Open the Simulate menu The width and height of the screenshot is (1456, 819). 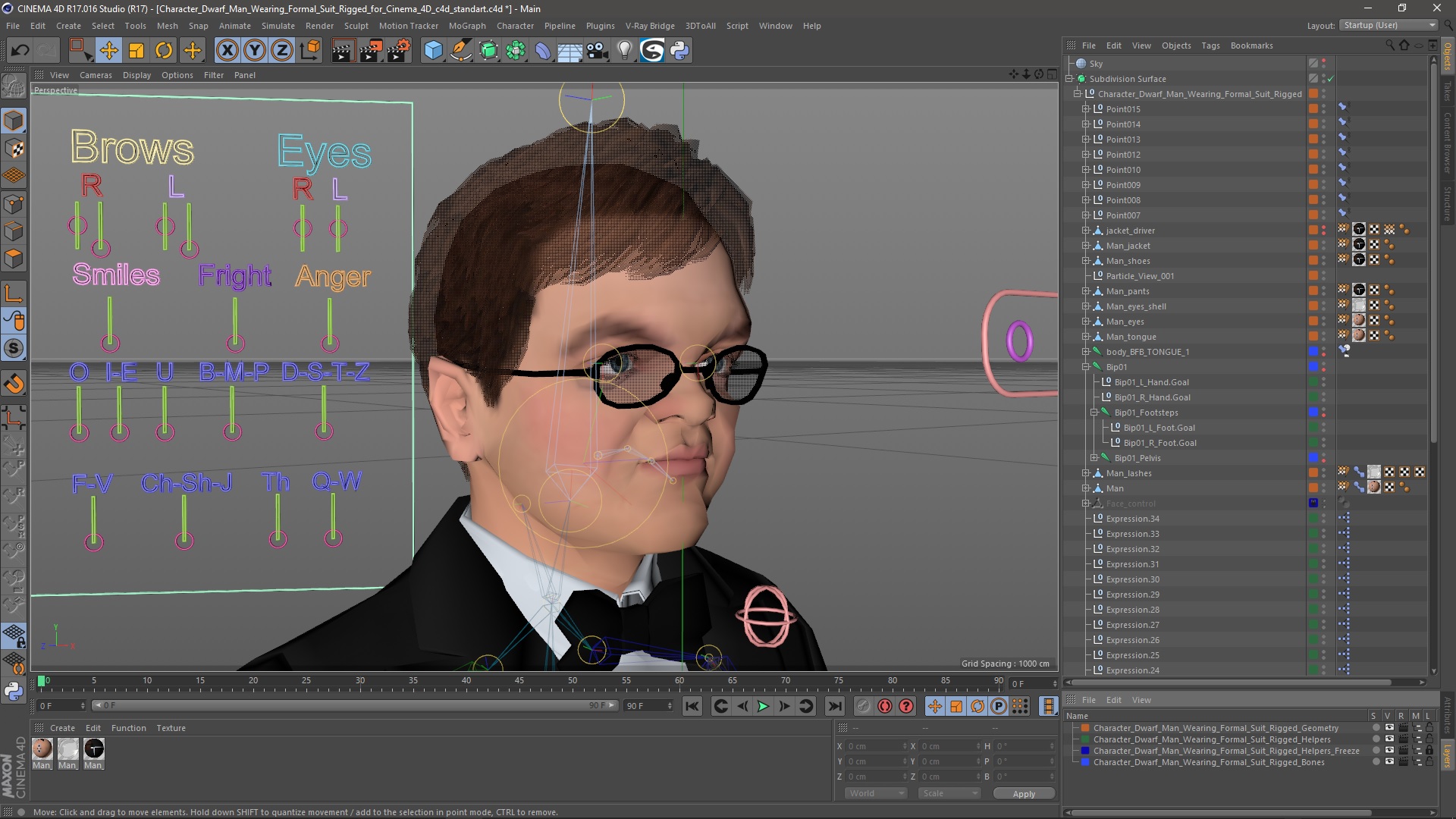[278, 26]
